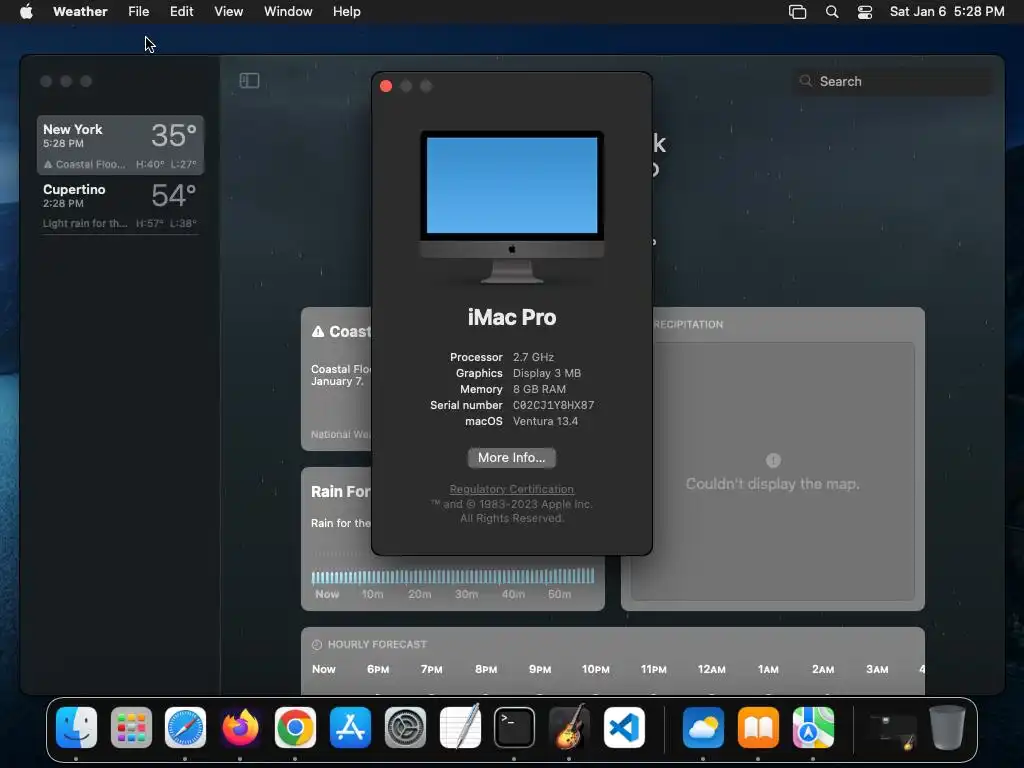Open the View menu

click(229, 12)
